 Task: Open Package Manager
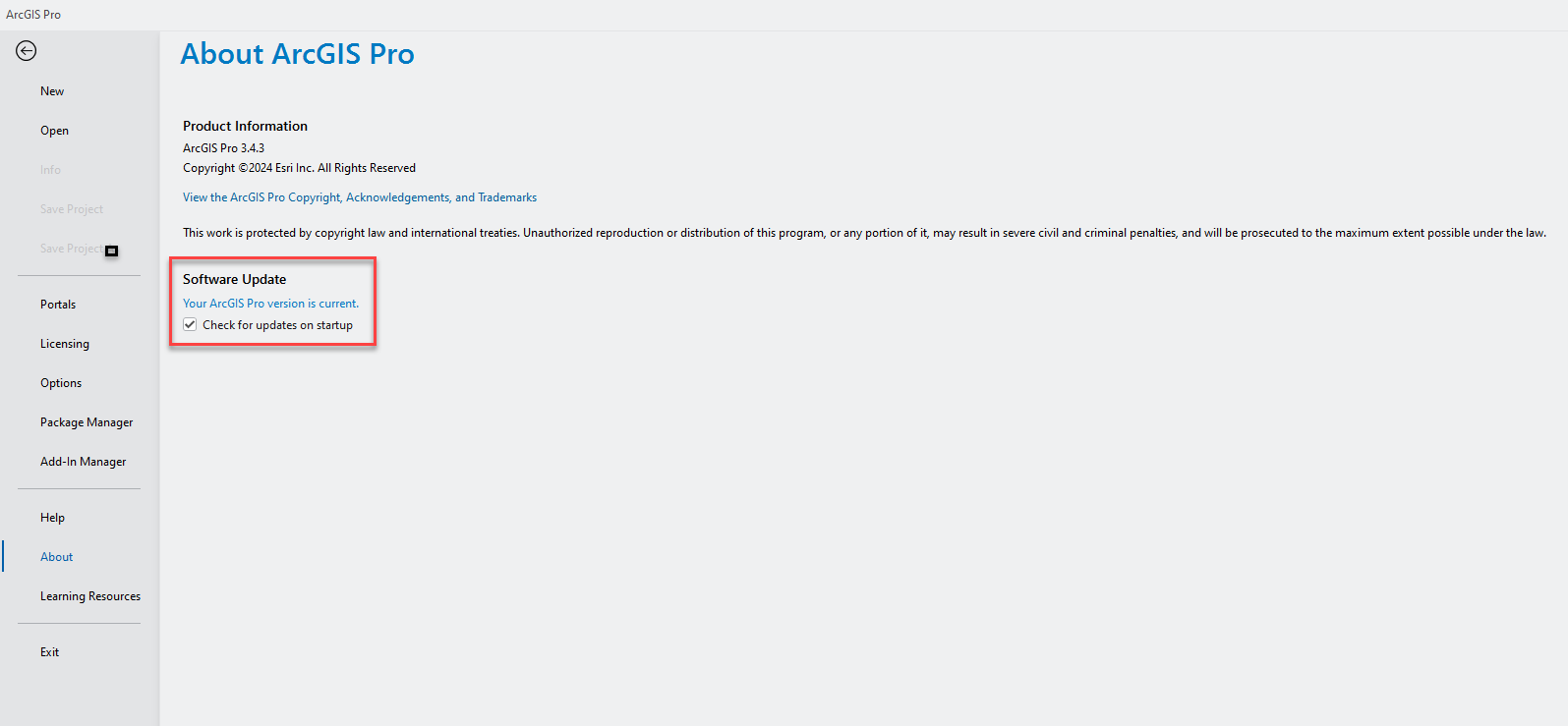[87, 422]
